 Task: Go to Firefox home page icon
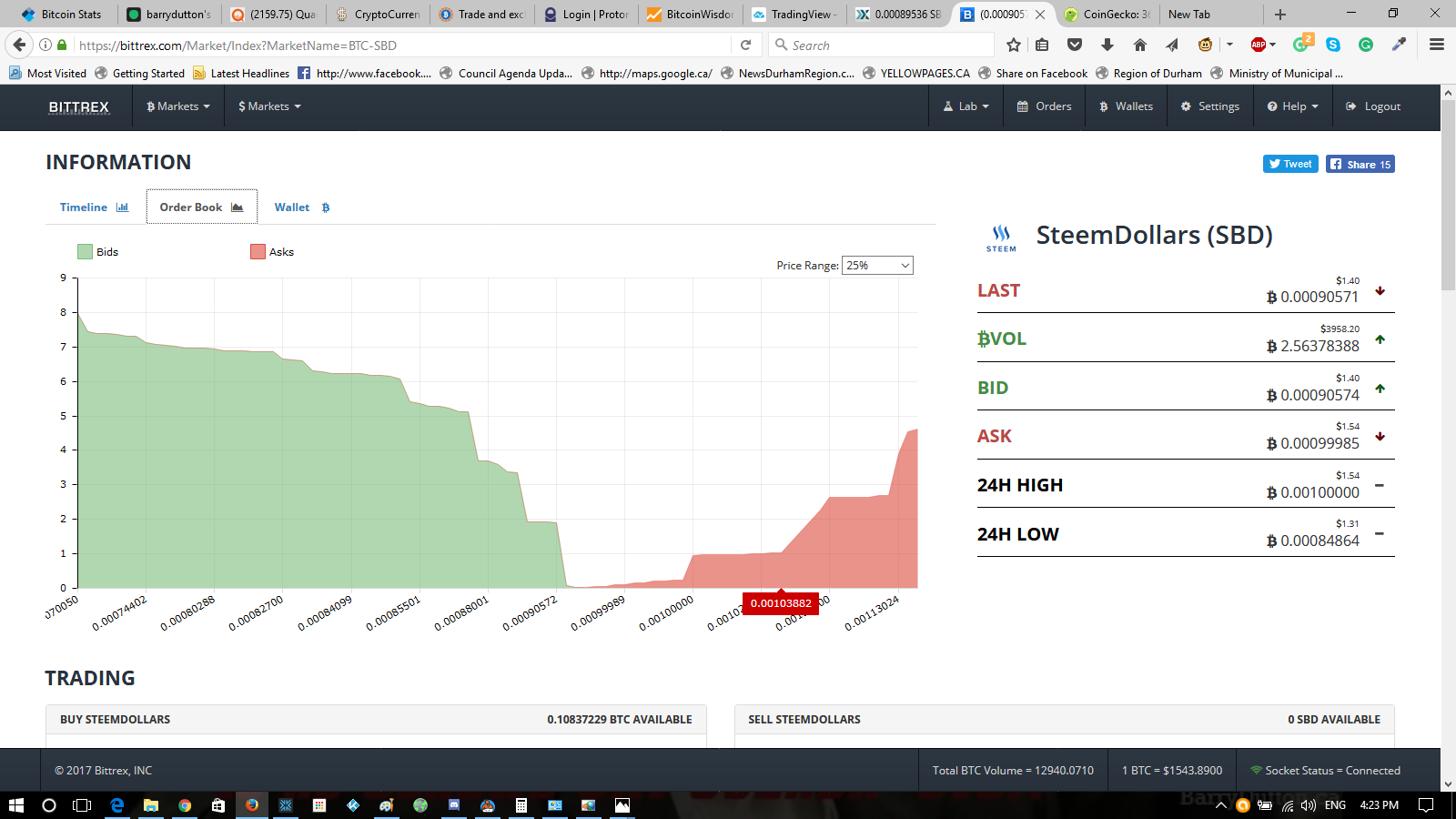1140,45
